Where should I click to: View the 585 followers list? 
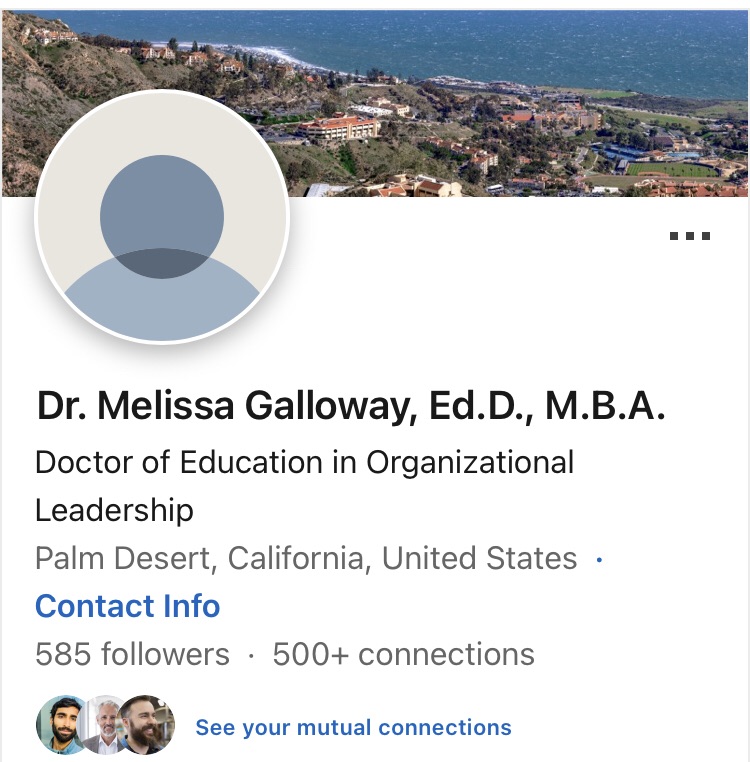pos(132,655)
